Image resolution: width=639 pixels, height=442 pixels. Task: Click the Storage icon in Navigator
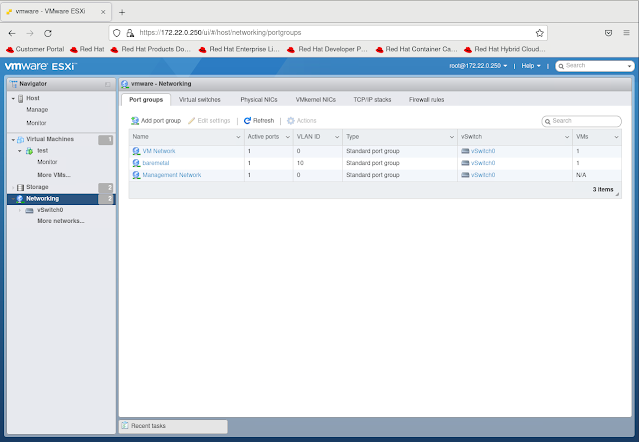click(20, 187)
